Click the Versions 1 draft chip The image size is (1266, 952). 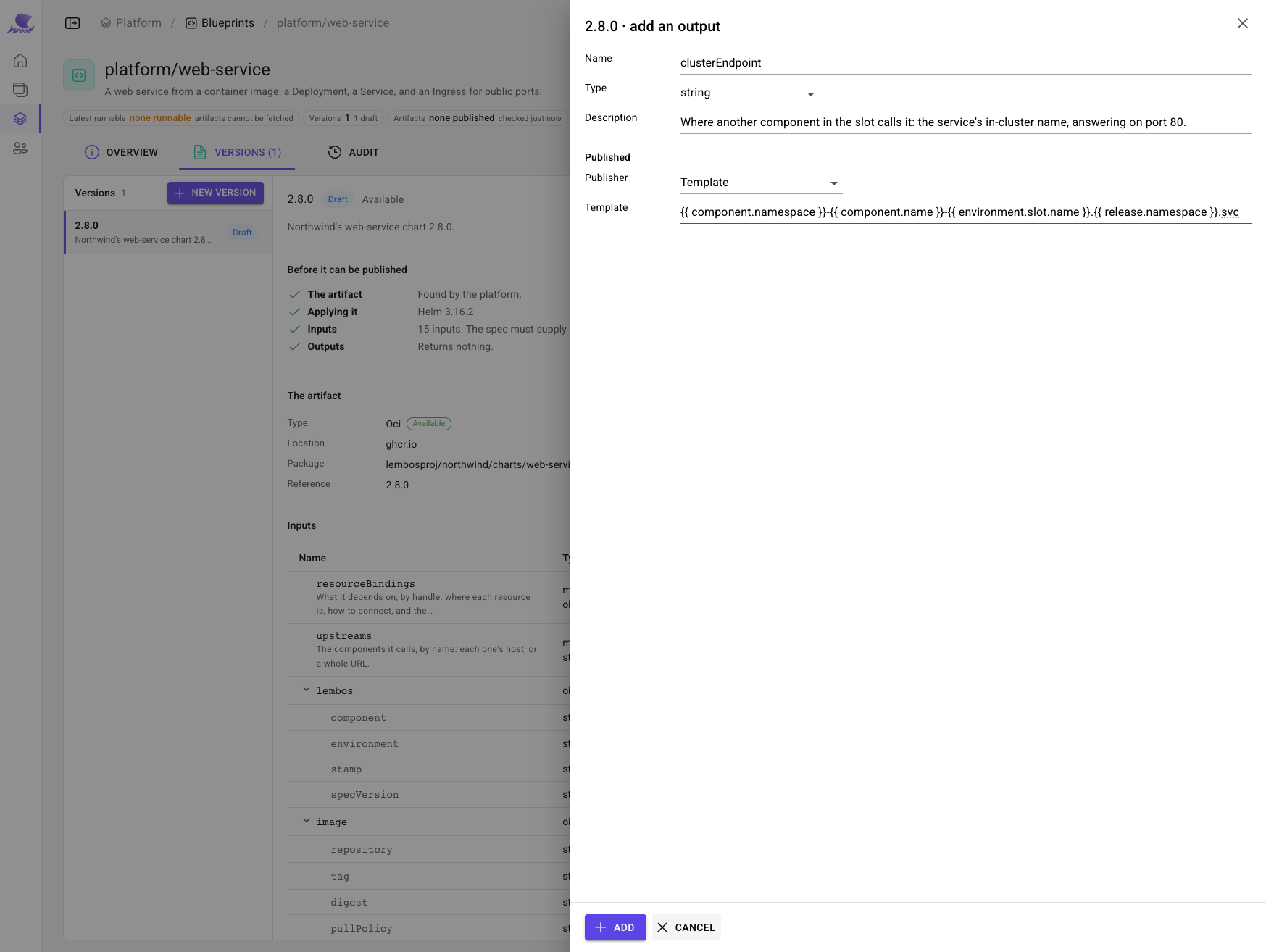343,118
